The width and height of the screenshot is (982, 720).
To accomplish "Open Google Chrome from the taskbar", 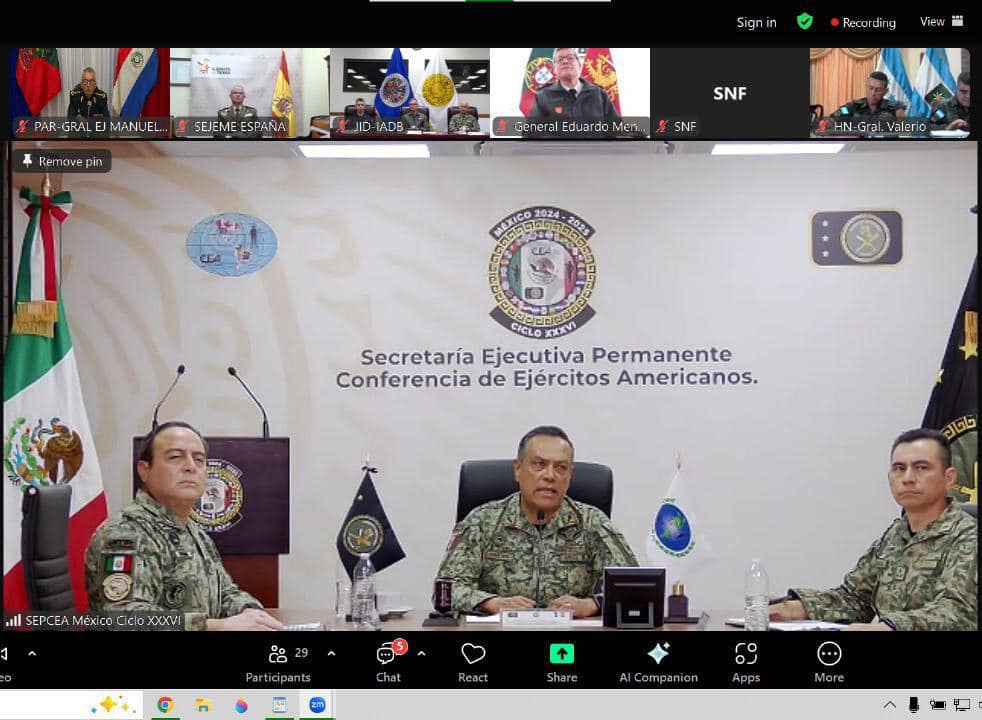I will (x=165, y=705).
